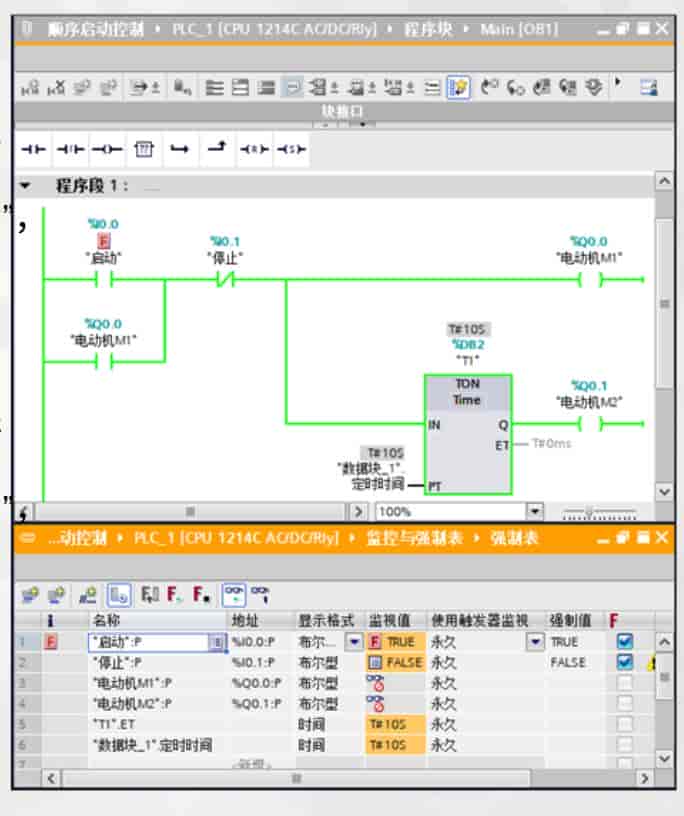Click the first icon in the force table toolbar
This screenshot has width=684, height=816.
pos(30,595)
